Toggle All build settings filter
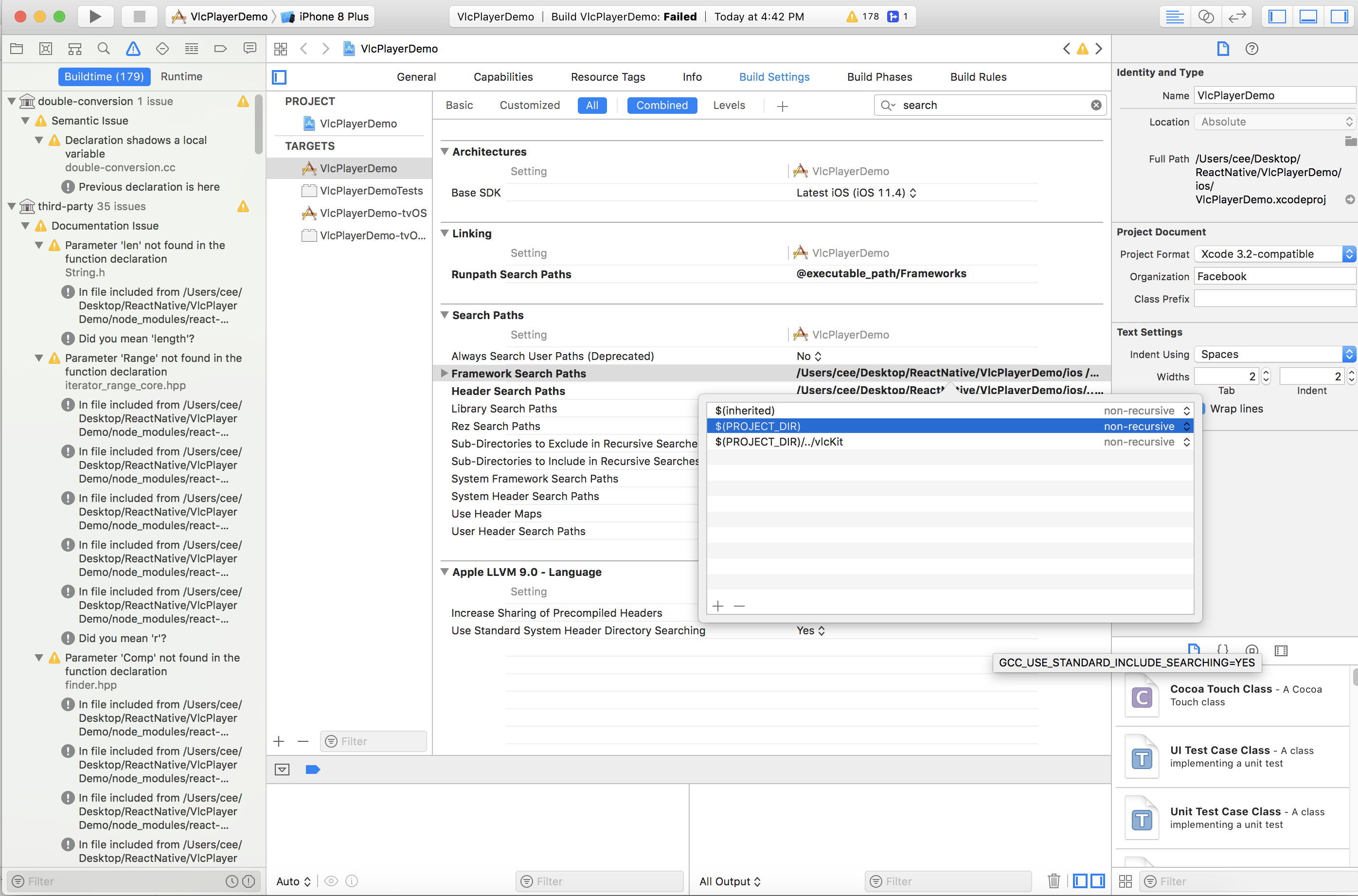The height and width of the screenshot is (896, 1358). tap(591, 105)
